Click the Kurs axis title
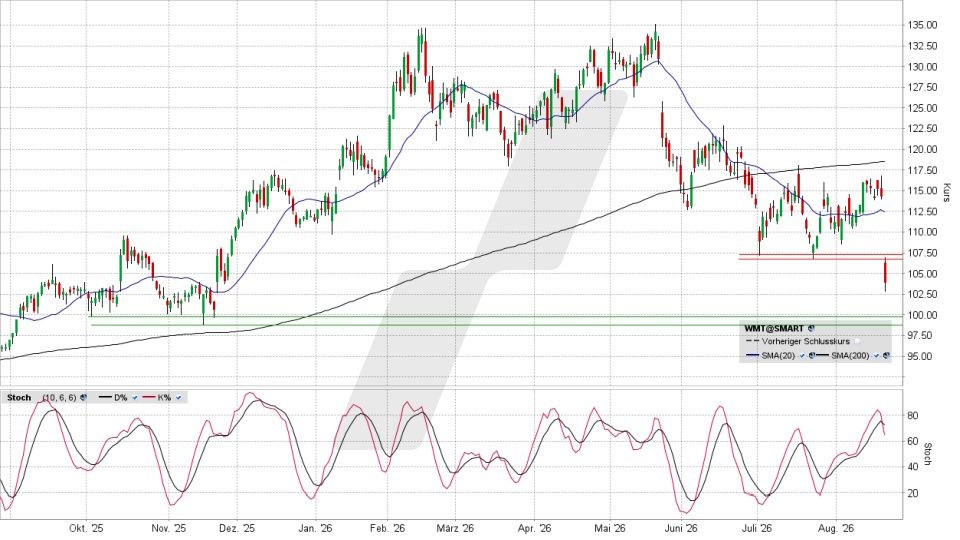The image size is (960, 540). tap(947, 193)
